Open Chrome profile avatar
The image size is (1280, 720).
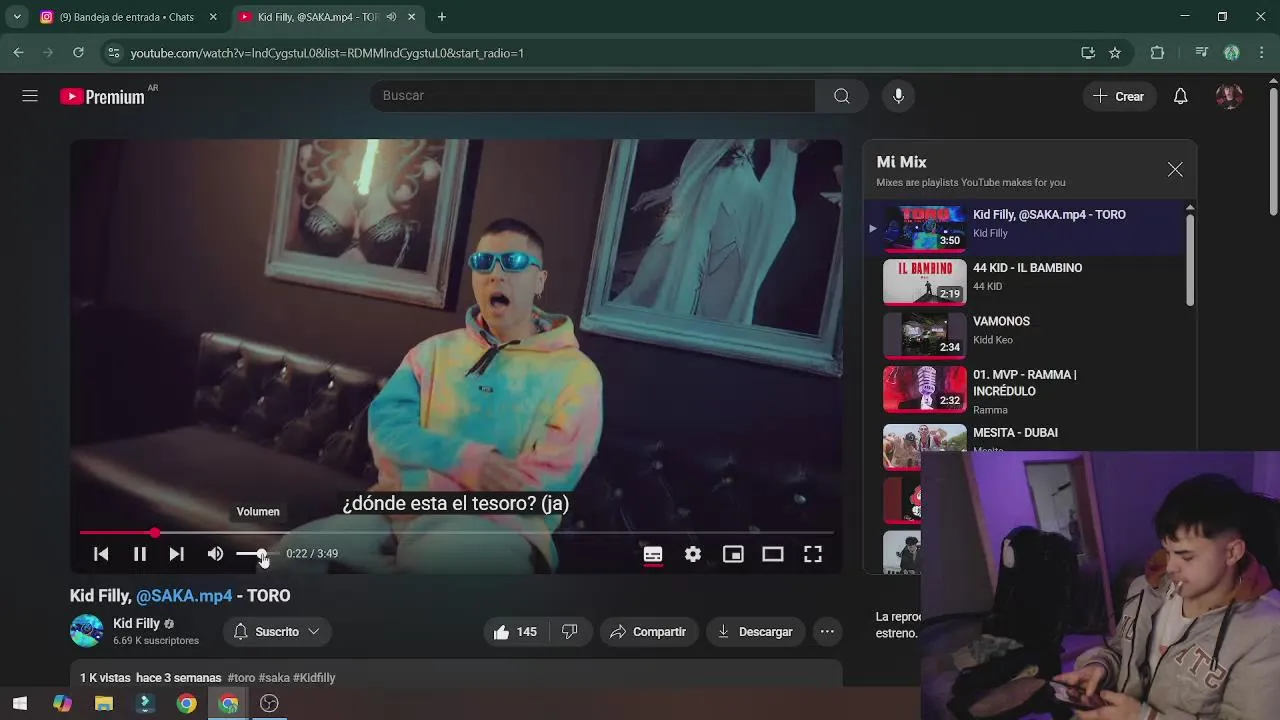coord(1232,53)
